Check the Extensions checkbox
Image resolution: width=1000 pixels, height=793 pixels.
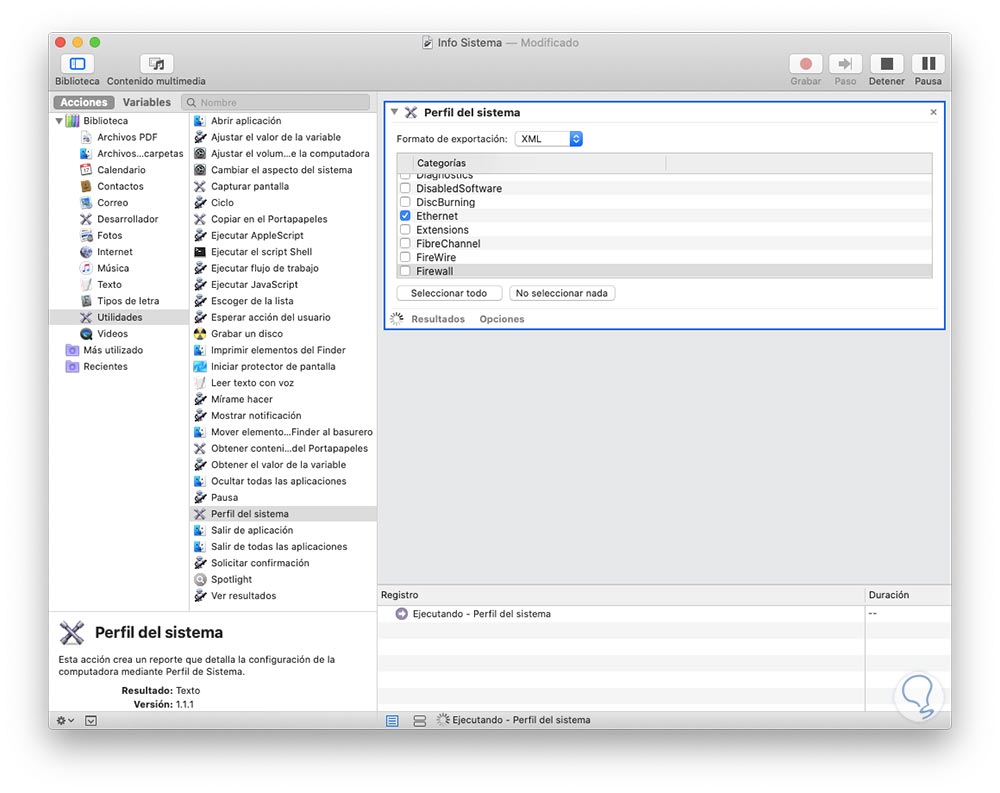pos(405,230)
